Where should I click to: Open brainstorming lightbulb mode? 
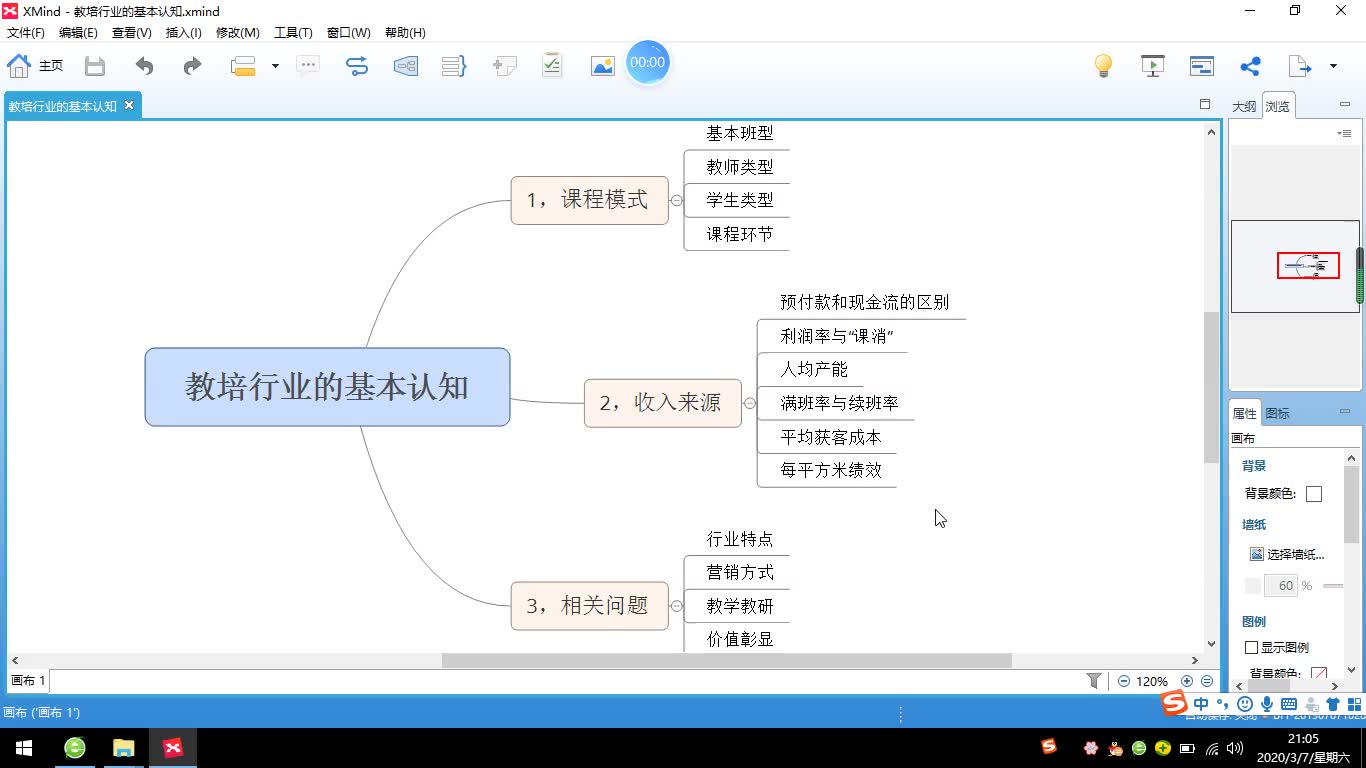[1103, 66]
